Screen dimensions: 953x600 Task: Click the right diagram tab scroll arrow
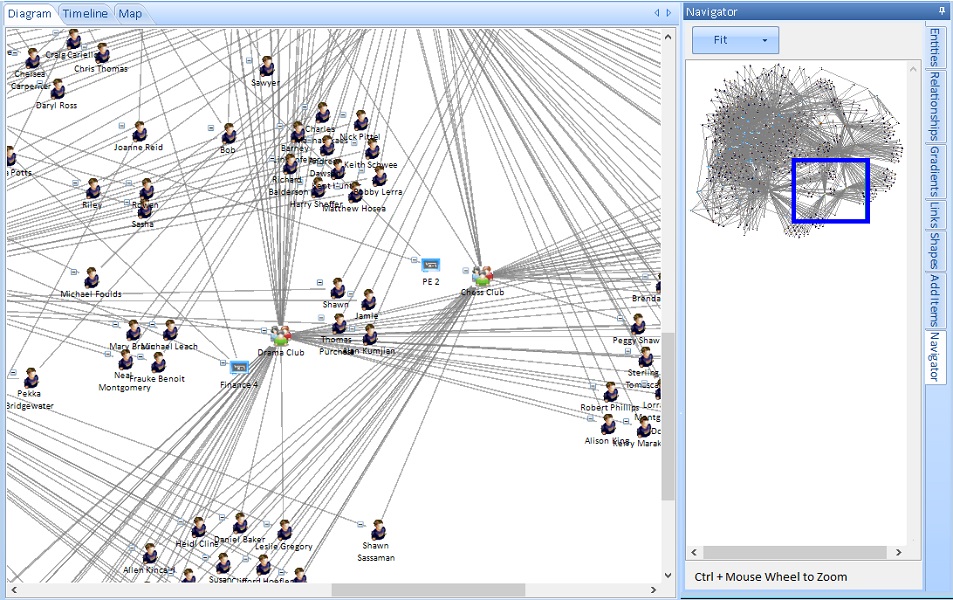coord(668,13)
